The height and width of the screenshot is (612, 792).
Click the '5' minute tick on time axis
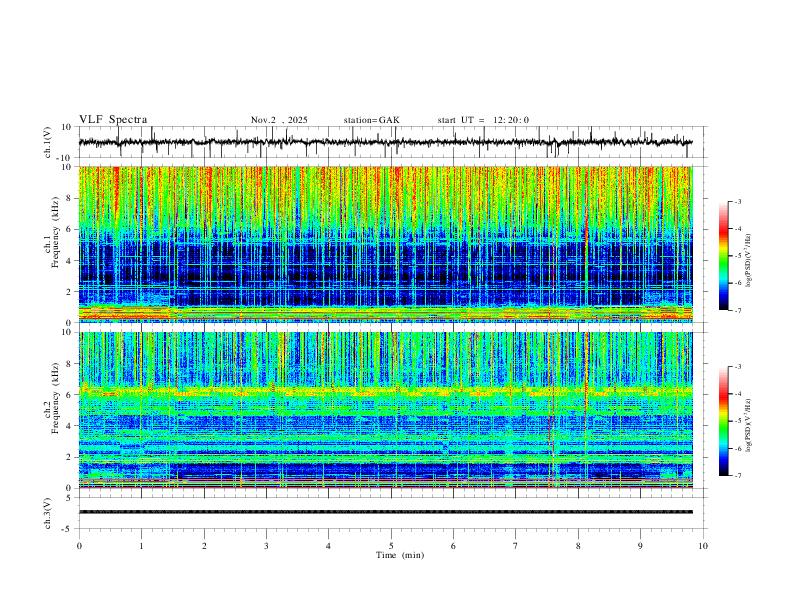(x=391, y=546)
